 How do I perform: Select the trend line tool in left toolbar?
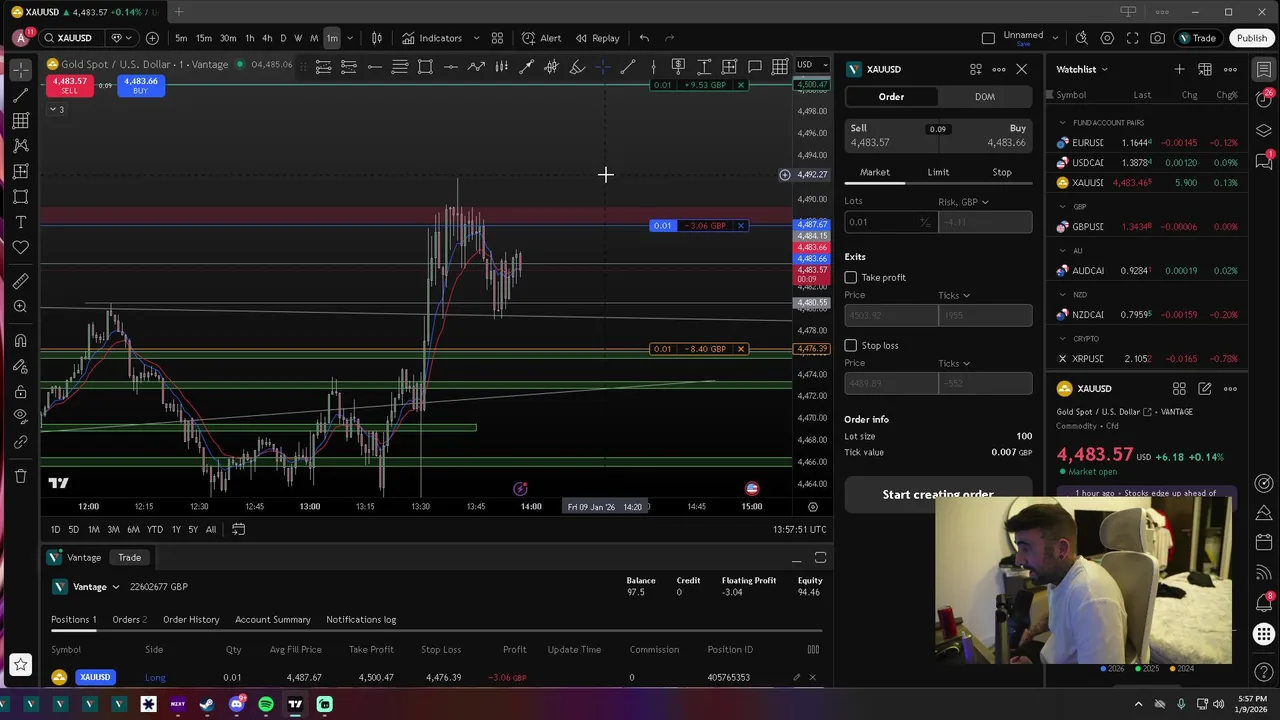pos(20,95)
